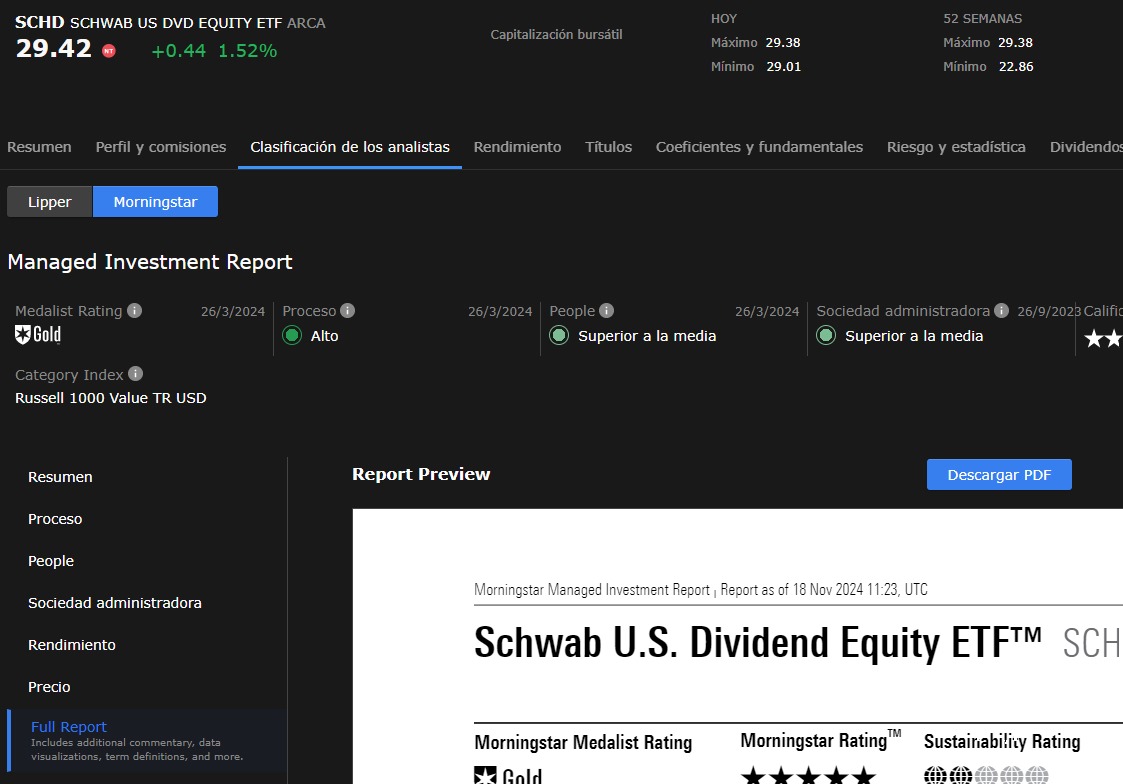Click the Gold medalist badge icon

[x=23, y=334]
